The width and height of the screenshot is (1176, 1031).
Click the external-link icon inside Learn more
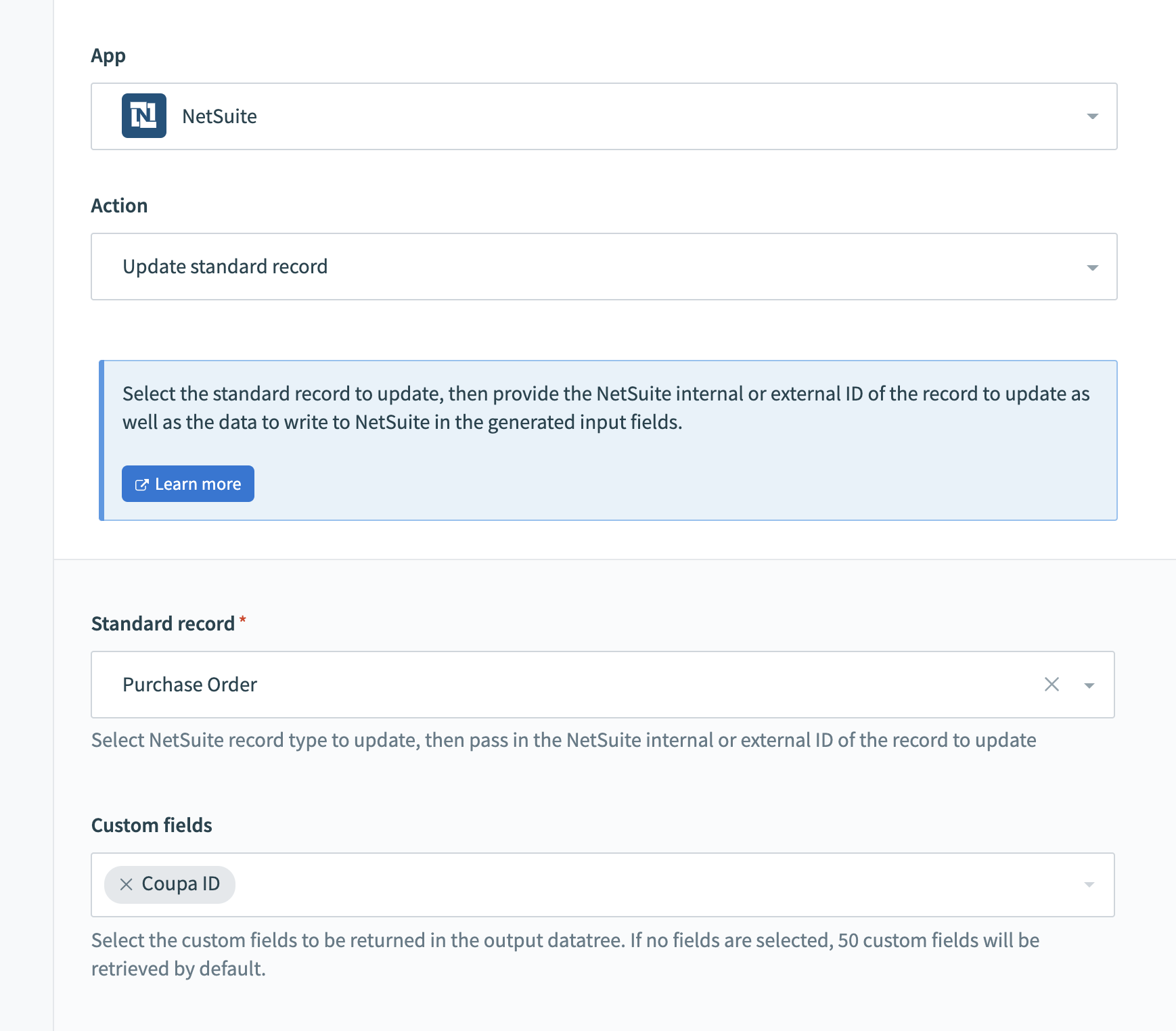pos(141,484)
